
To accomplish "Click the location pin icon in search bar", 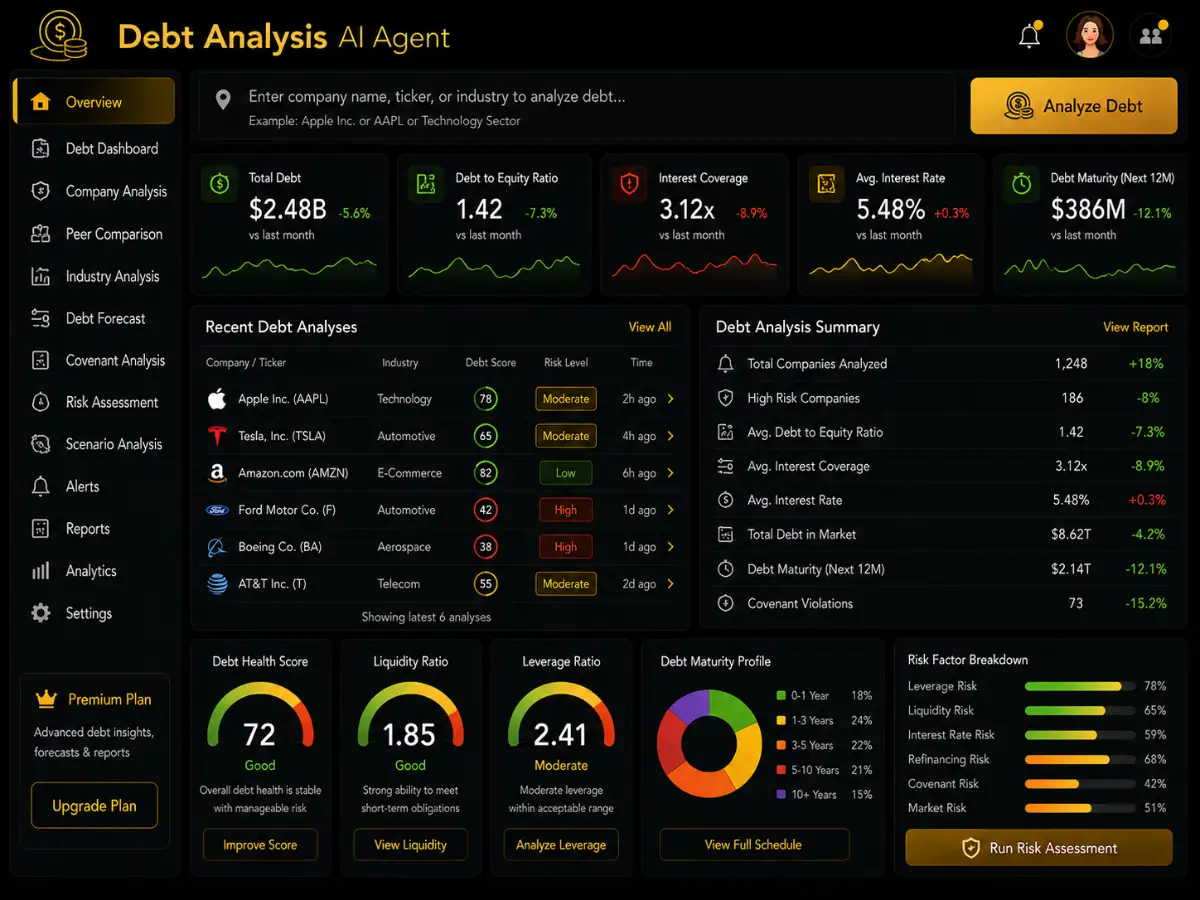I will [224, 98].
